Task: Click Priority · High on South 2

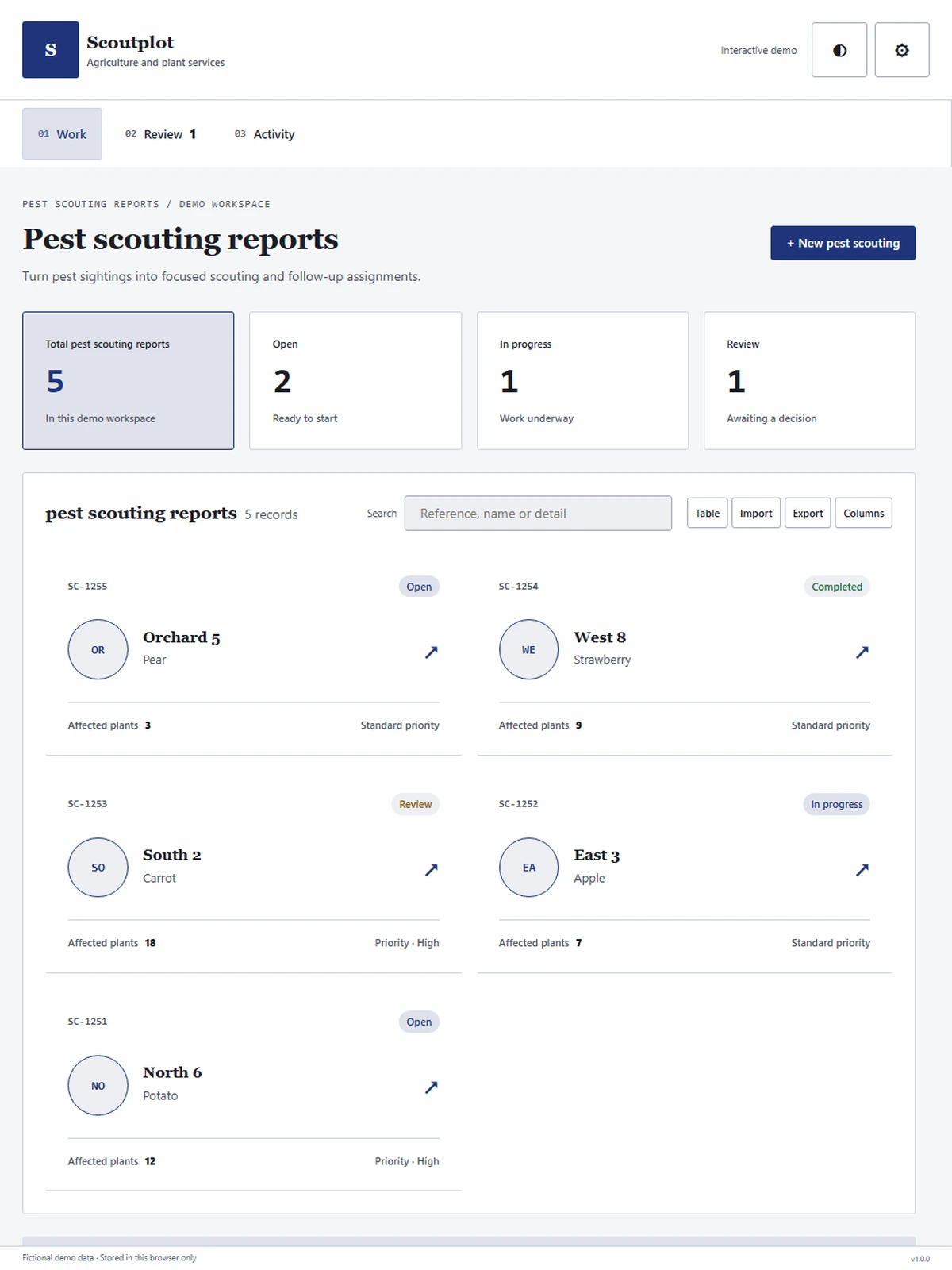Action: (407, 943)
